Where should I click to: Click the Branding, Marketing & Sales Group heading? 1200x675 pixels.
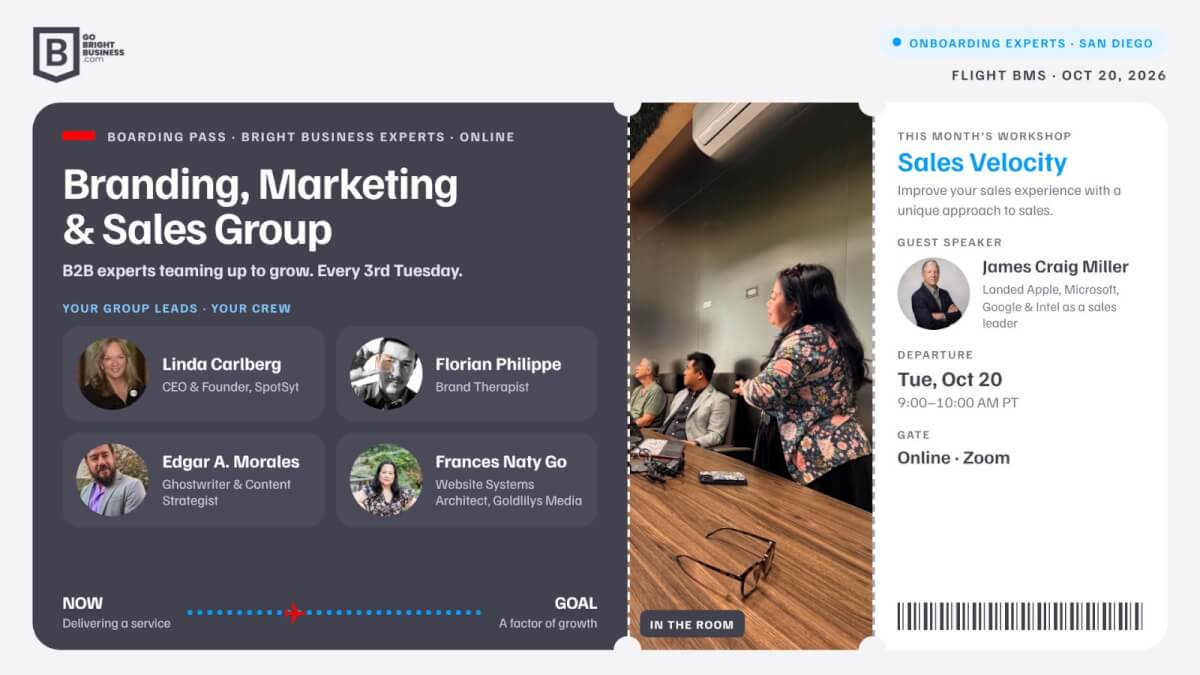[x=261, y=207]
